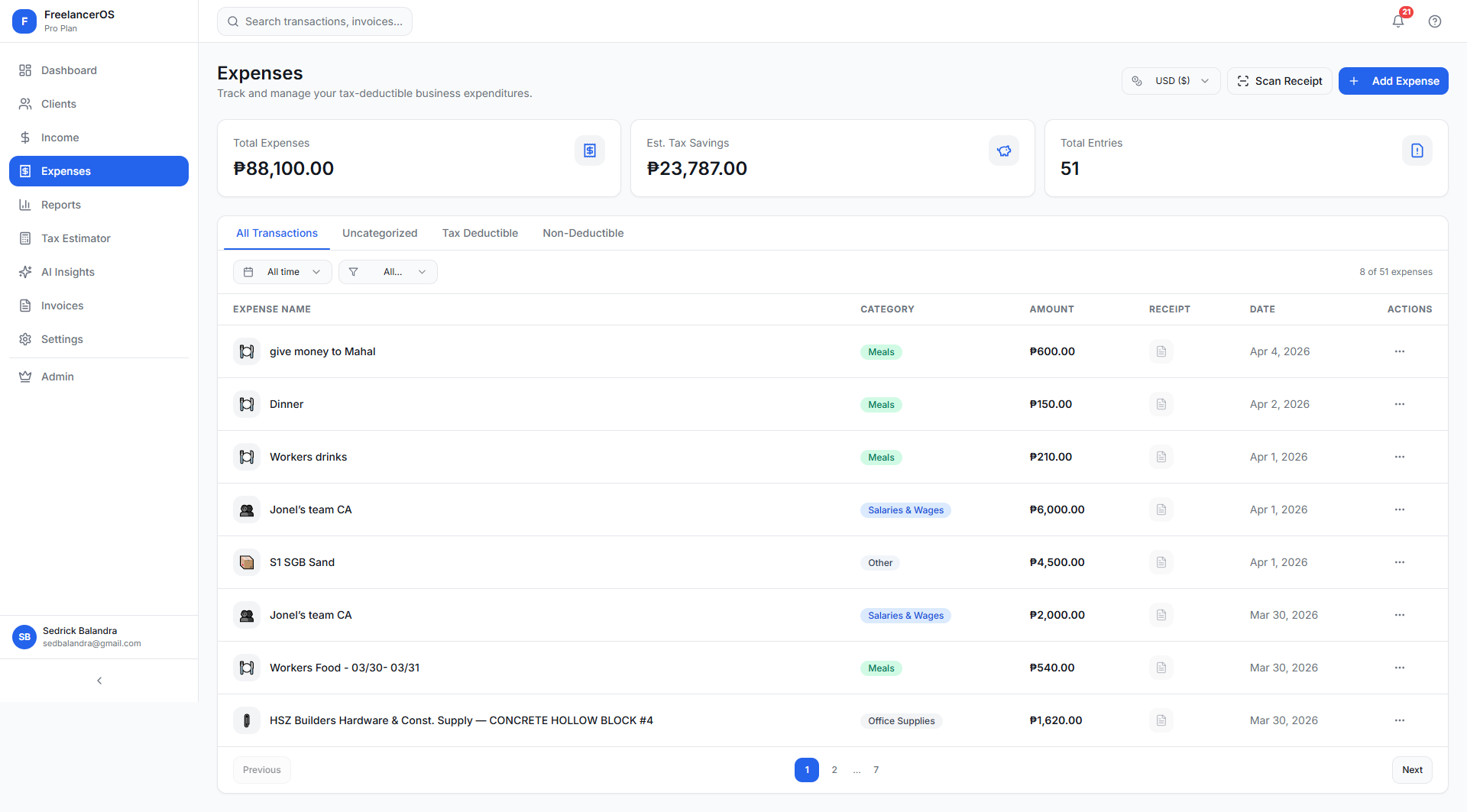Click the sand icon beside S1 SGB Sand
This screenshot has height=812, width=1467.
(x=247, y=562)
